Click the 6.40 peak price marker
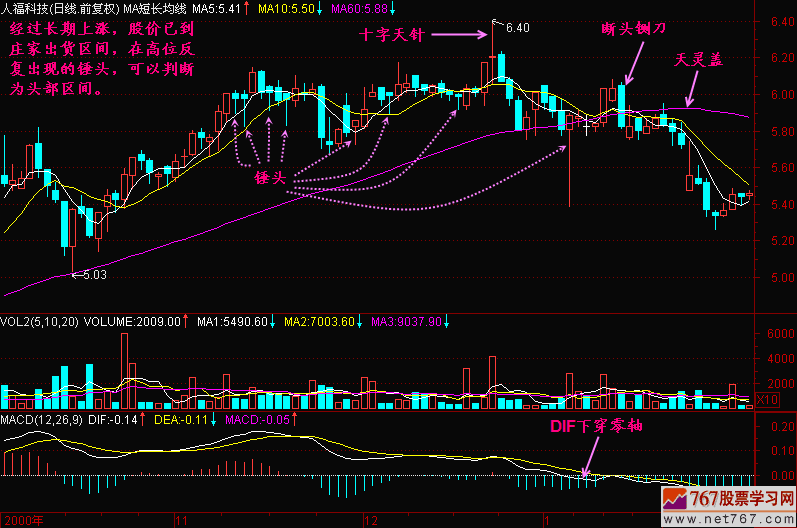The width and height of the screenshot is (797, 528). (x=517, y=28)
